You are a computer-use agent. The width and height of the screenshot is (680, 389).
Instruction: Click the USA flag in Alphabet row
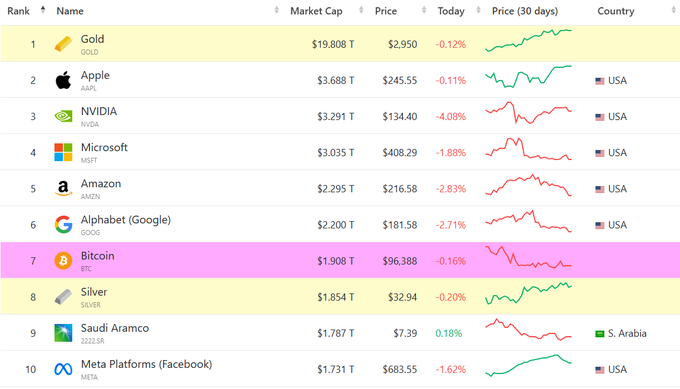(600, 225)
